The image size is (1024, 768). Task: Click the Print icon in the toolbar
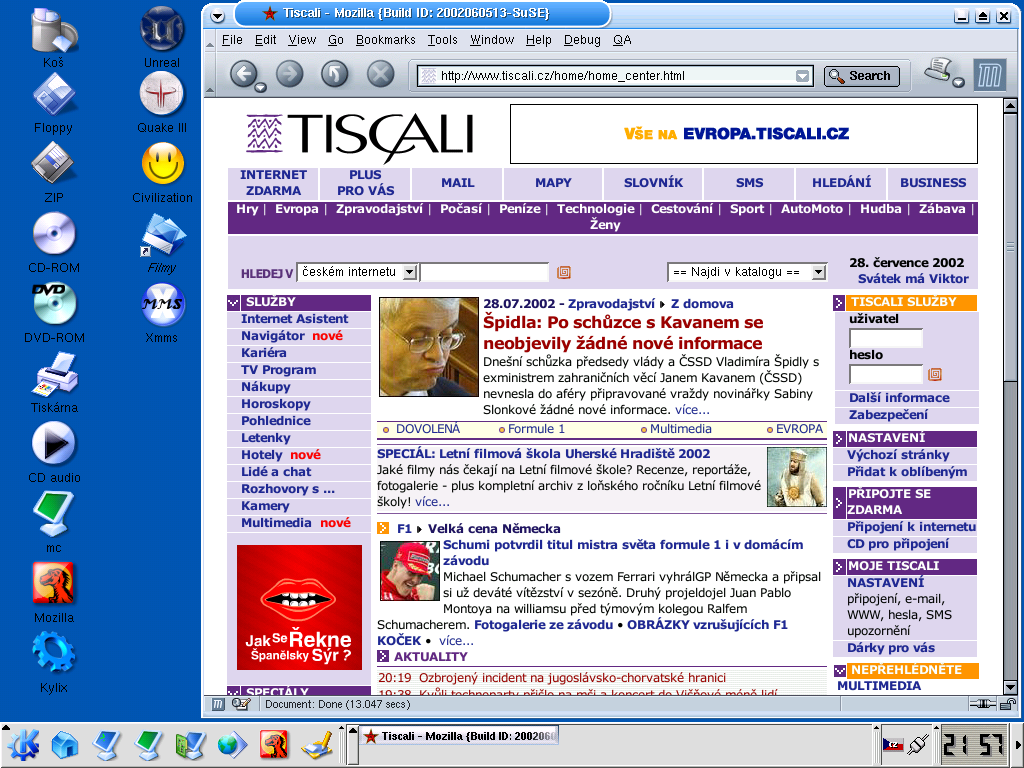click(938, 69)
